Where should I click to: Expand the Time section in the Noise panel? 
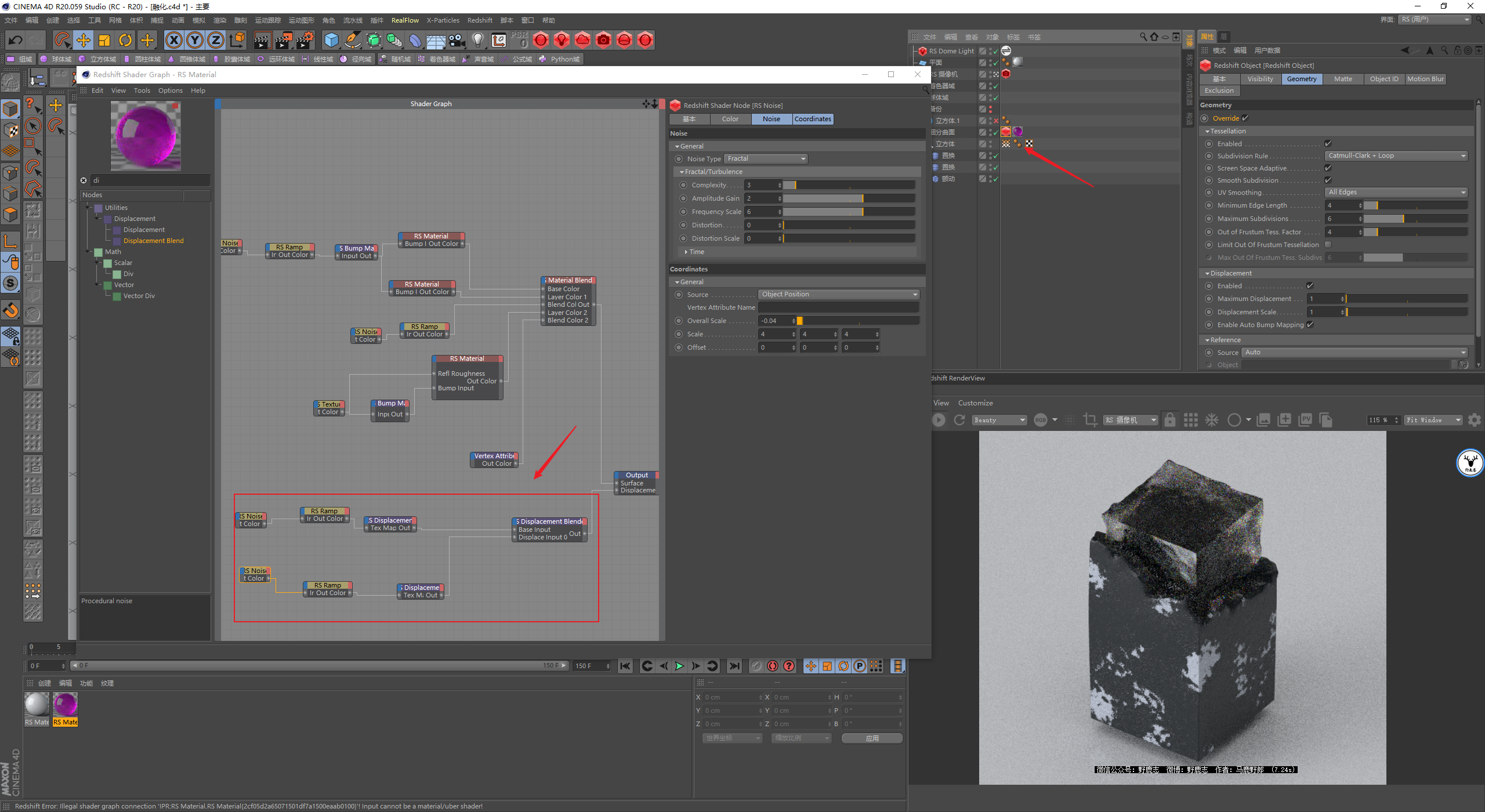696,252
